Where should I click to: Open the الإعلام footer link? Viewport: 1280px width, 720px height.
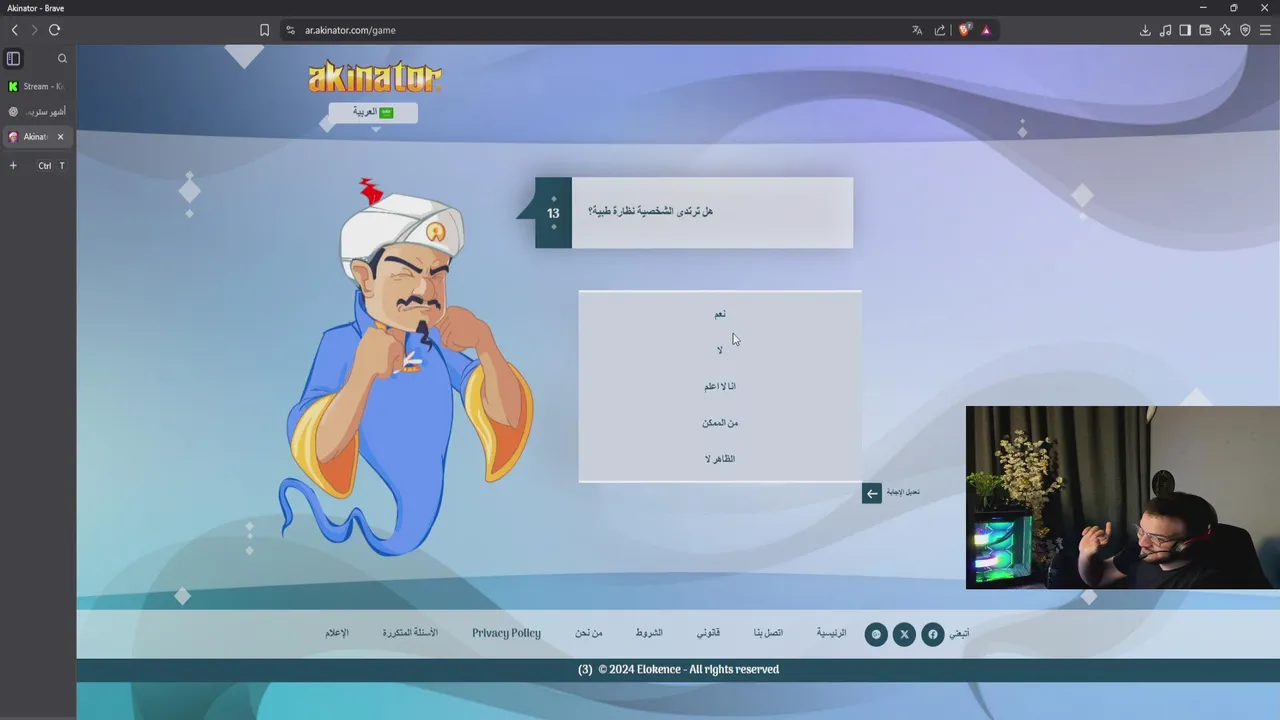click(337, 633)
